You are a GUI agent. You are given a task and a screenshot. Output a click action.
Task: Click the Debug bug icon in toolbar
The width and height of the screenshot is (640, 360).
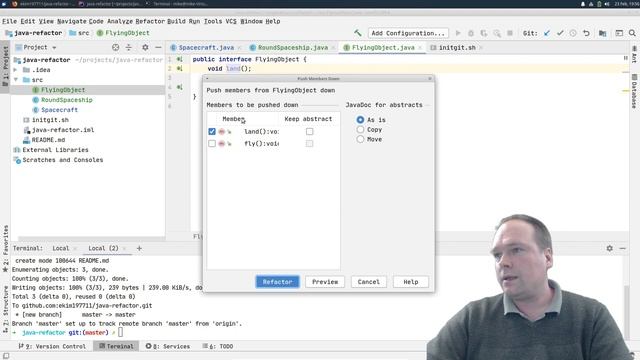(471, 33)
